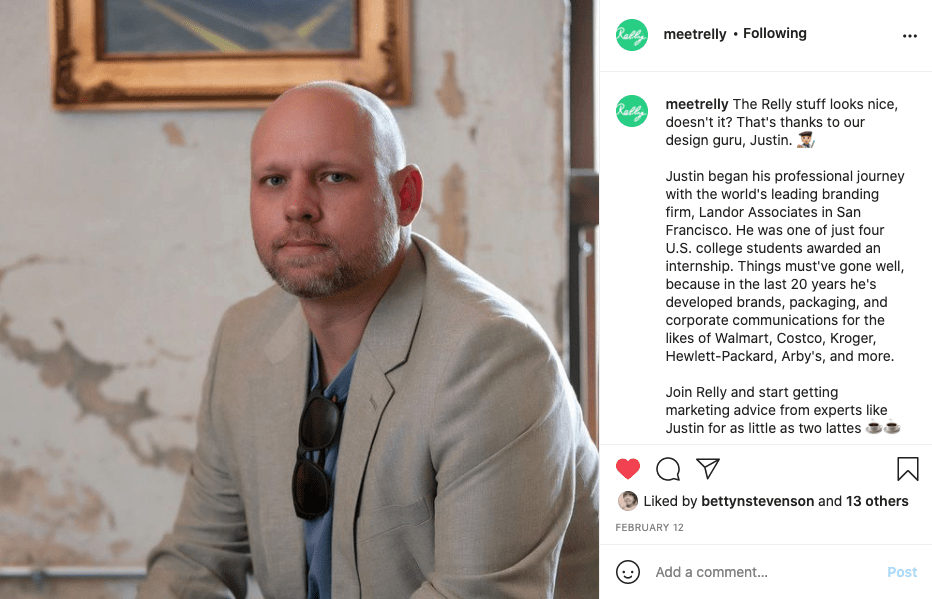
Task: Share post with paper plane icon
Action: click(708, 468)
